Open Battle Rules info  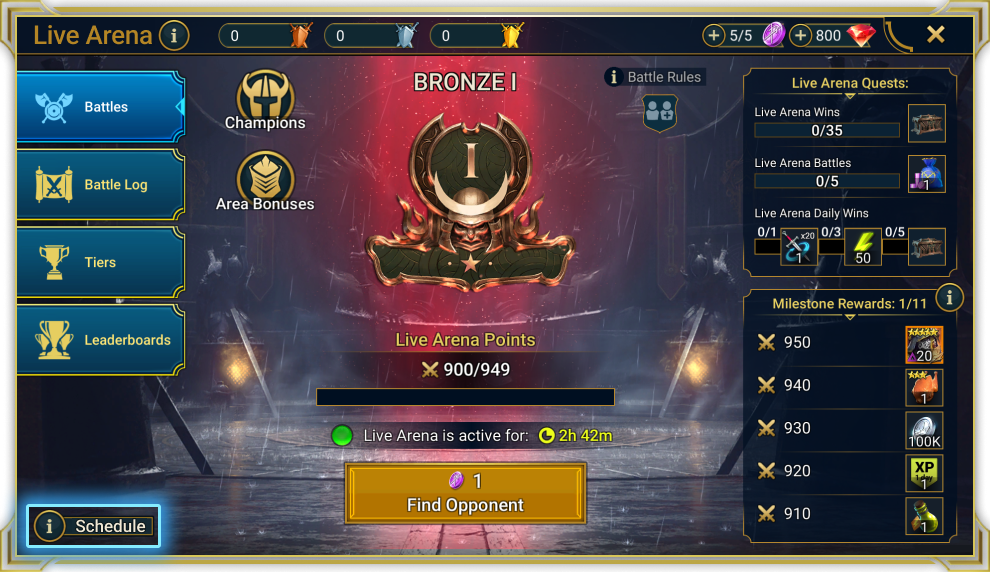655,77
